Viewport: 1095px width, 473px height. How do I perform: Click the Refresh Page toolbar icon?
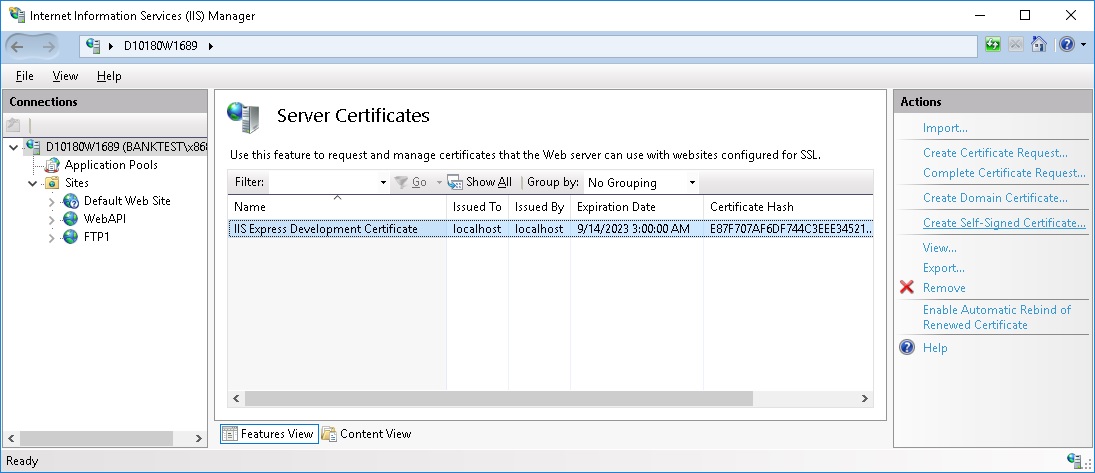point(992,45)
